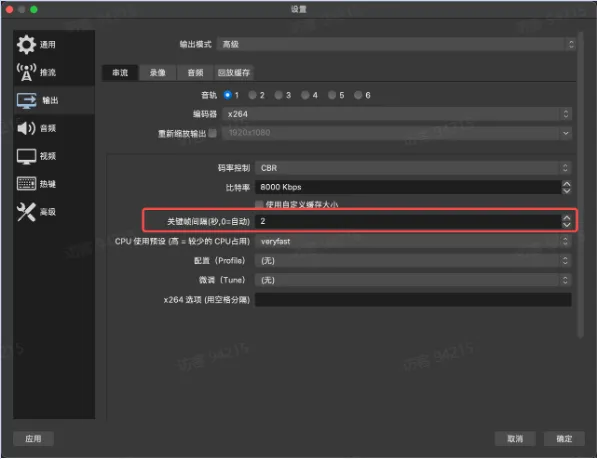Switch to the Audio (音频) tab
Image resolution: width=597 pixels, height=459 pixels.
pos(195,73)
